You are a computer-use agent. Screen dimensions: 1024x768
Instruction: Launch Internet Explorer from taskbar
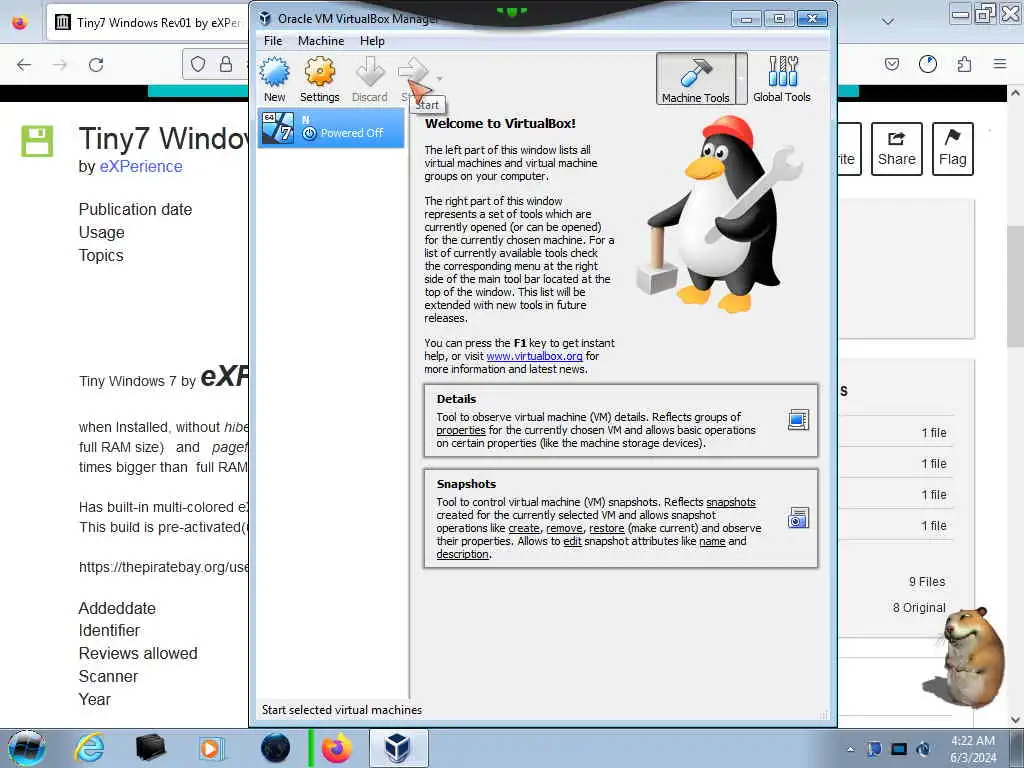pos(89,748)
